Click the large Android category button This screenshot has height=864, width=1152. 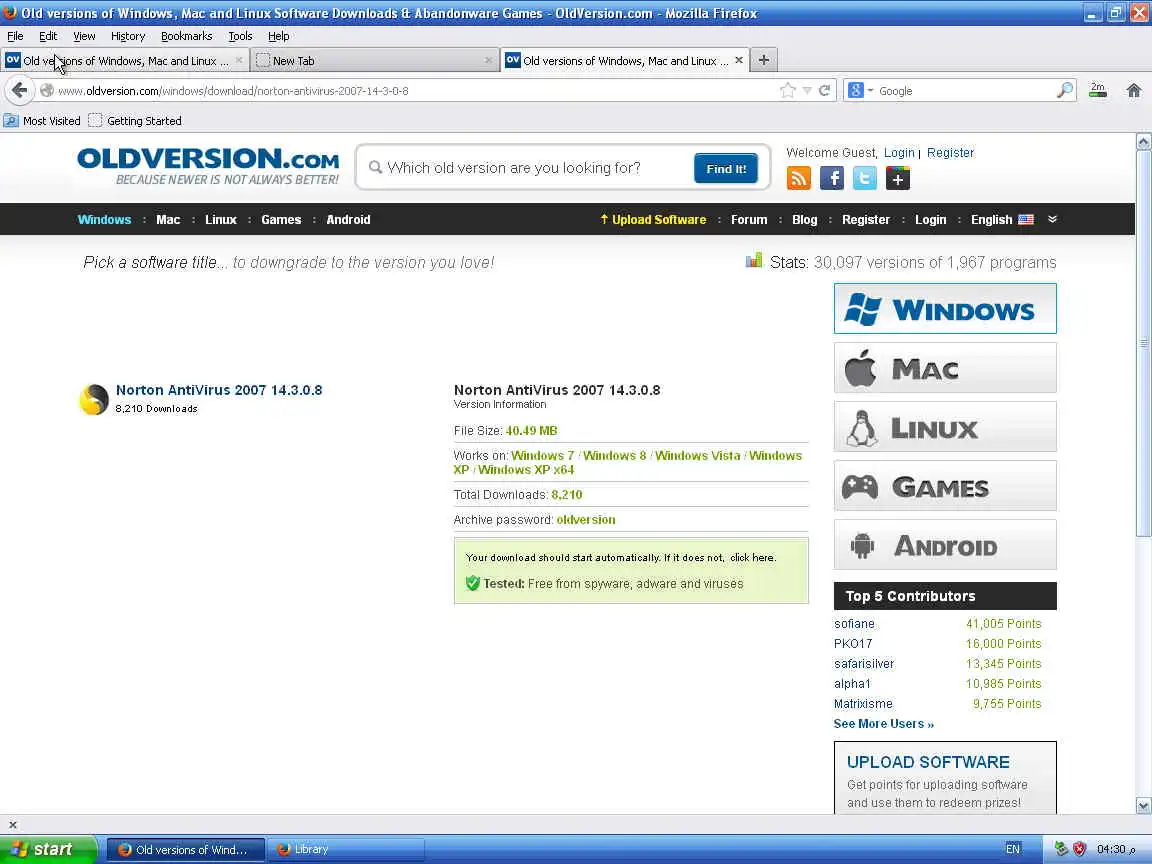[945, 544]
